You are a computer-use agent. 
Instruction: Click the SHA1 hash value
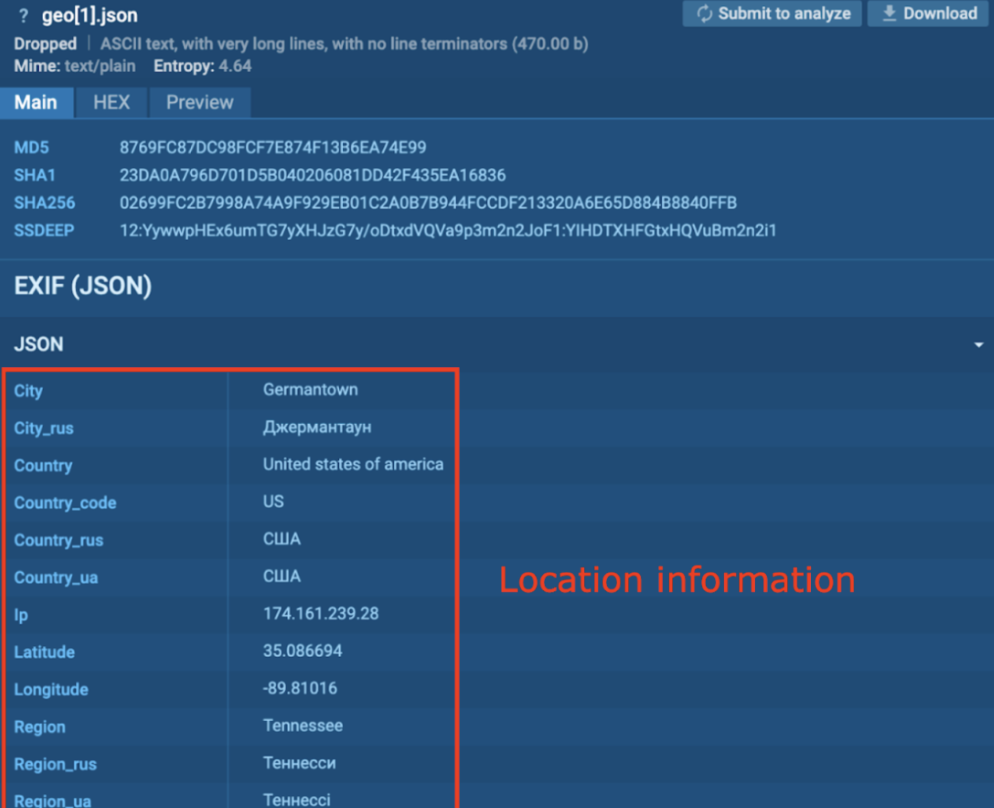click(x=312, y=175)
